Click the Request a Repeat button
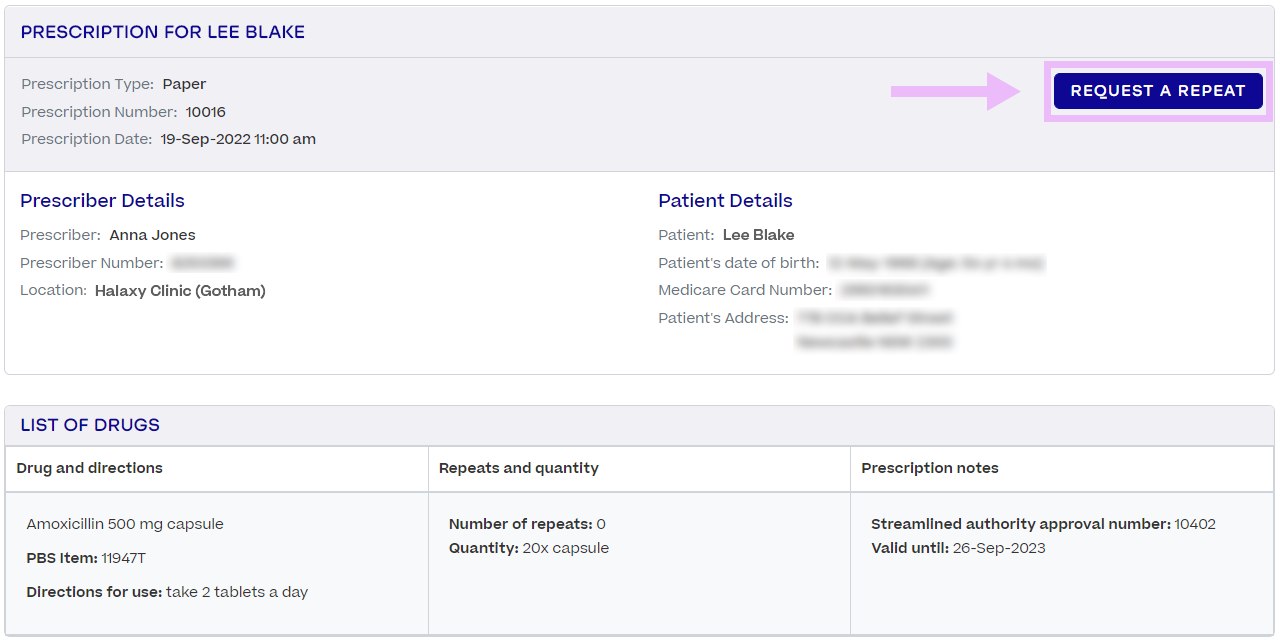Screen dimensions: 1280x641 click(x=1157, y=91)
